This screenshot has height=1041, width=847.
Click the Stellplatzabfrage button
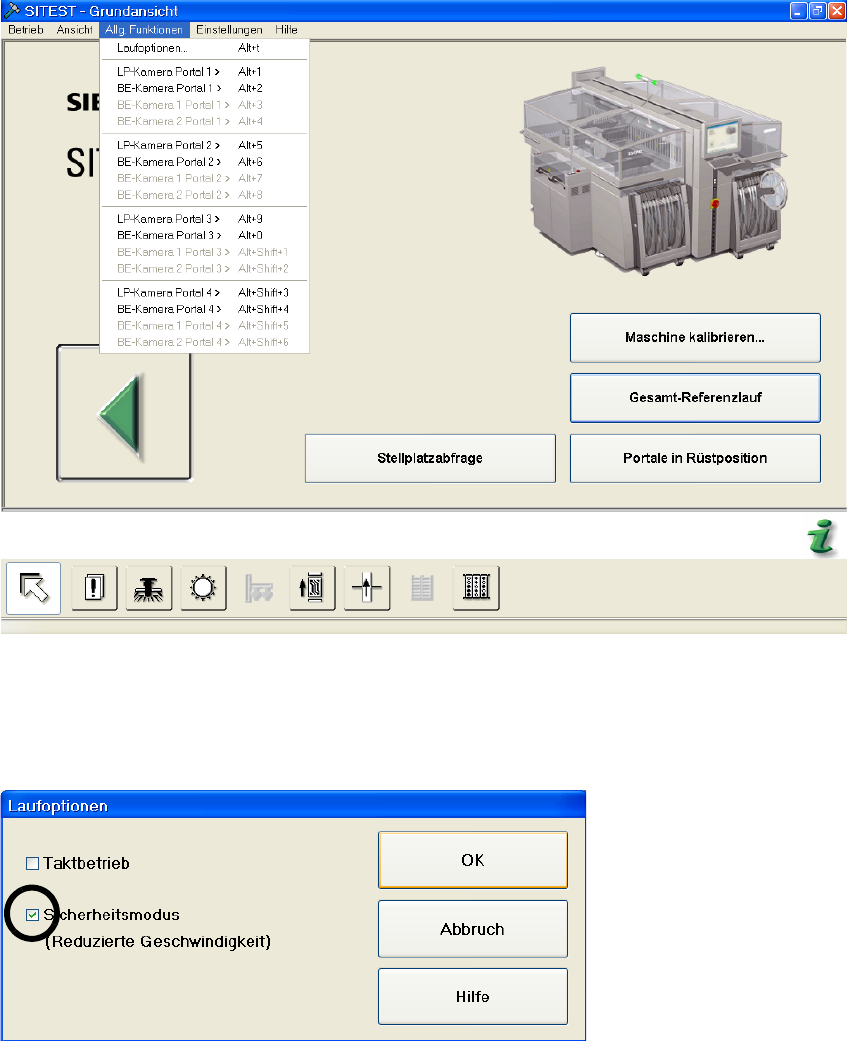pos(430,458)
